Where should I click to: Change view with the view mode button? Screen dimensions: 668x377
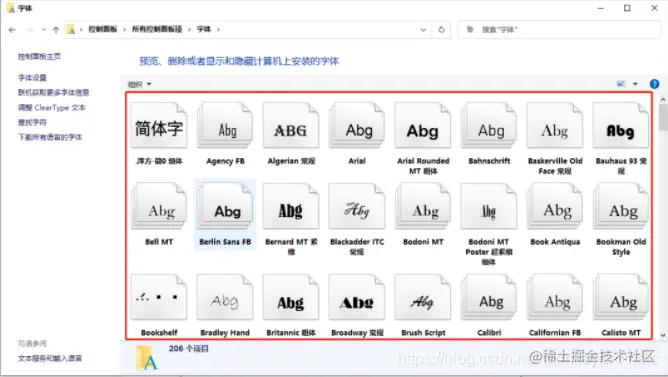(621, 84)
